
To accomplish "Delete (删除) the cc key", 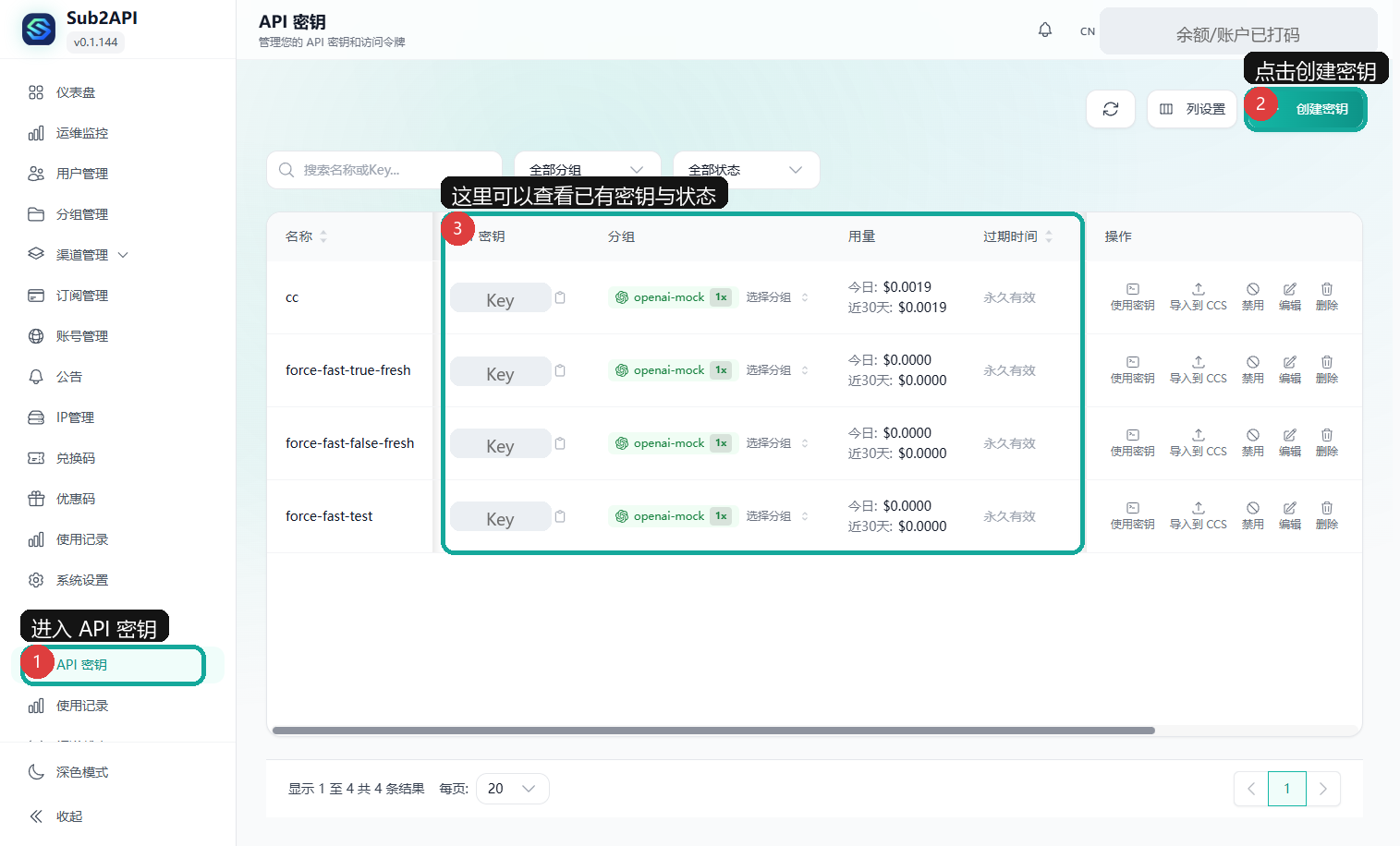I will coord(1327,296).
